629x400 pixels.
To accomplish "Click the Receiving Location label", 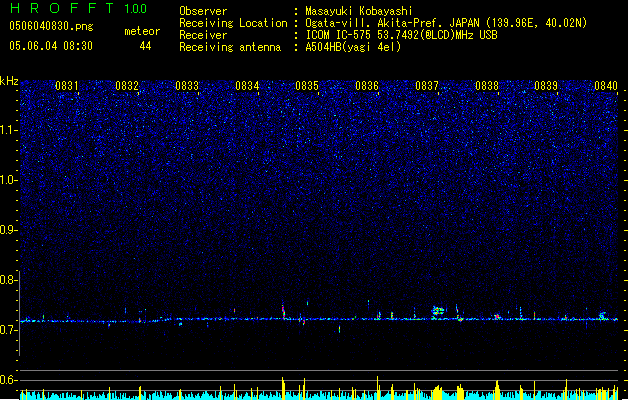I will (233, 23).
